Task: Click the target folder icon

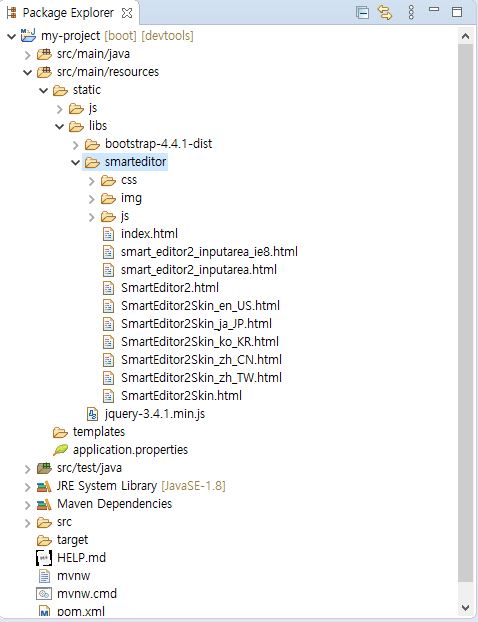Action: (x=44, y=540)
